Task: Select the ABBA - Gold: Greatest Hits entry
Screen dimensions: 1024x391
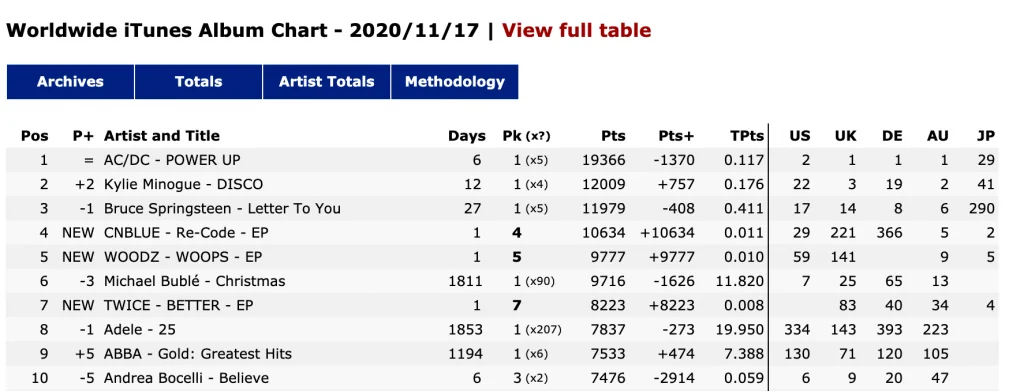Action: click(198, 354)
